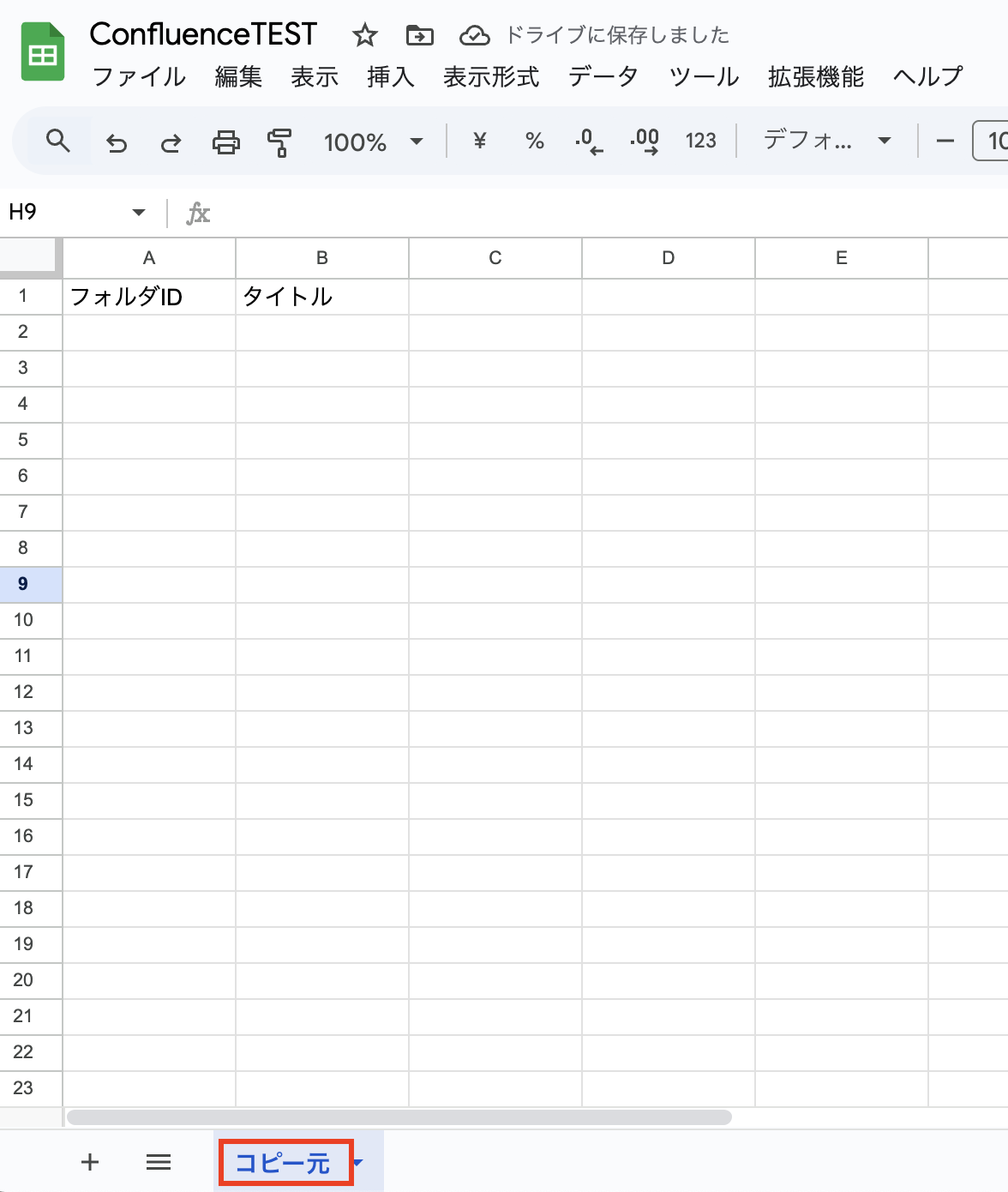Show all sheets list
The width and height of the screenshot is (1008, 1192).
coord(159,1162)
